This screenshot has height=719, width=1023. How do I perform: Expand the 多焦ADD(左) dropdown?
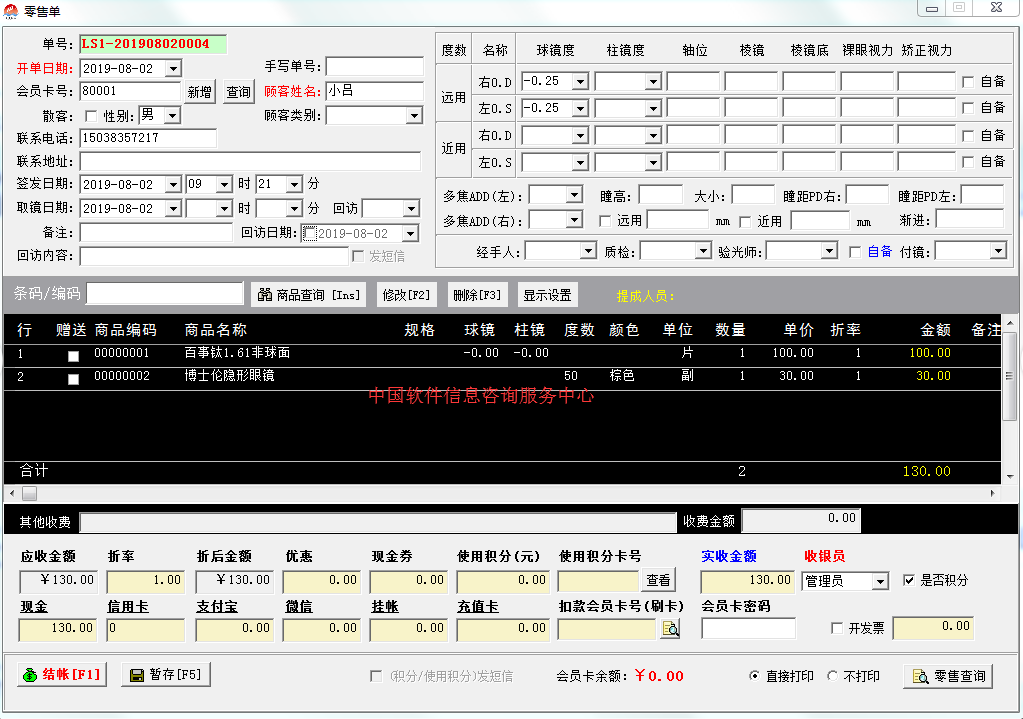coord(574,194)
